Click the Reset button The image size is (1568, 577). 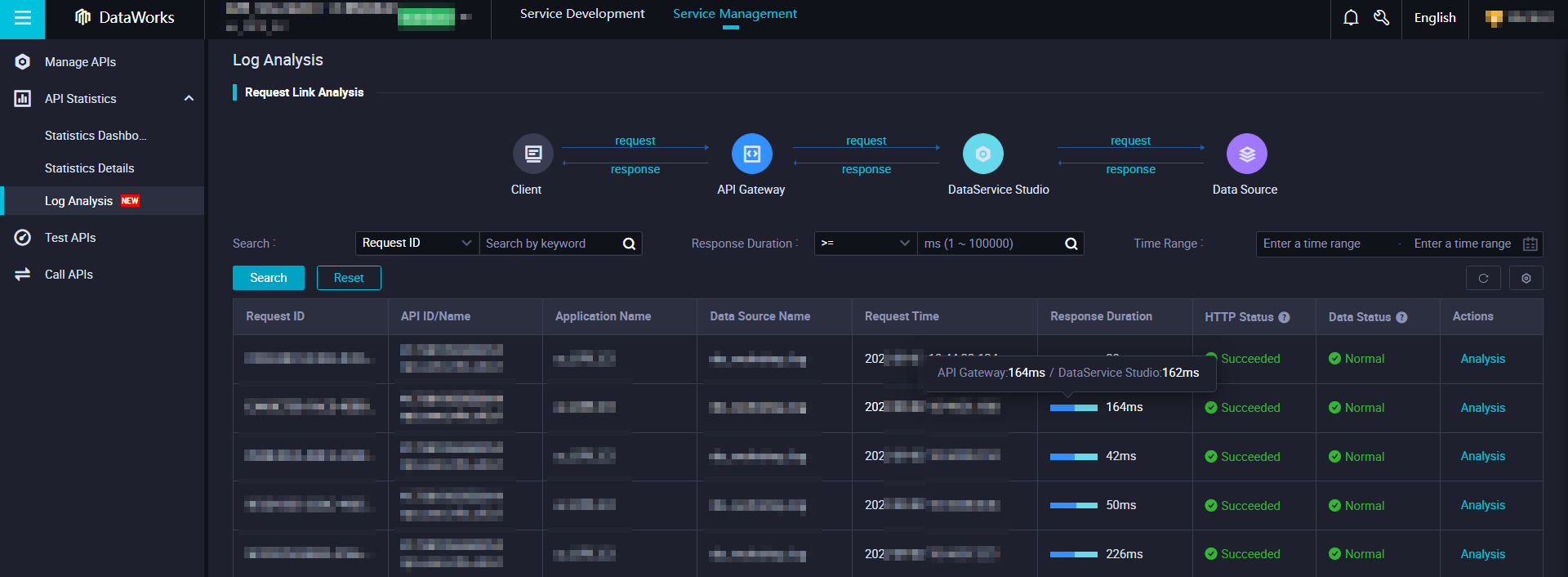pos(349,278)
